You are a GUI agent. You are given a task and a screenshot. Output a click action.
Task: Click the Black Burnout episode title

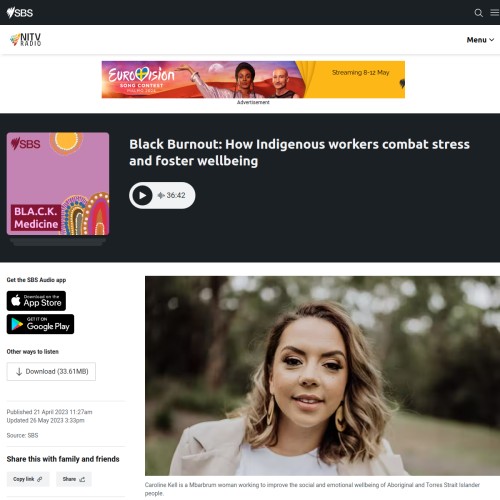point(299,152)
